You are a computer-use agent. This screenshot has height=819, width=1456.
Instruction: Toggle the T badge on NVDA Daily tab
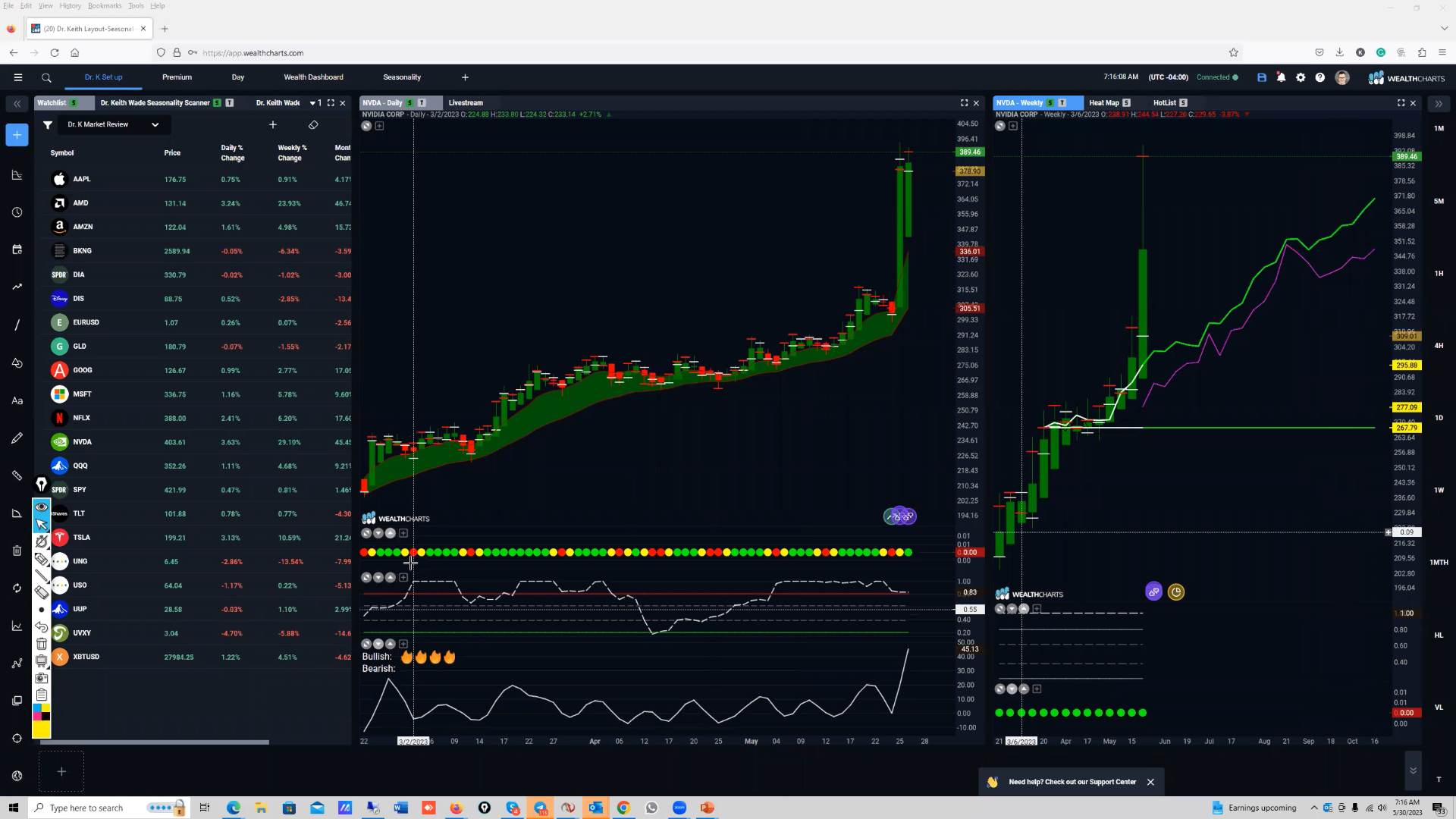point(422,103)
